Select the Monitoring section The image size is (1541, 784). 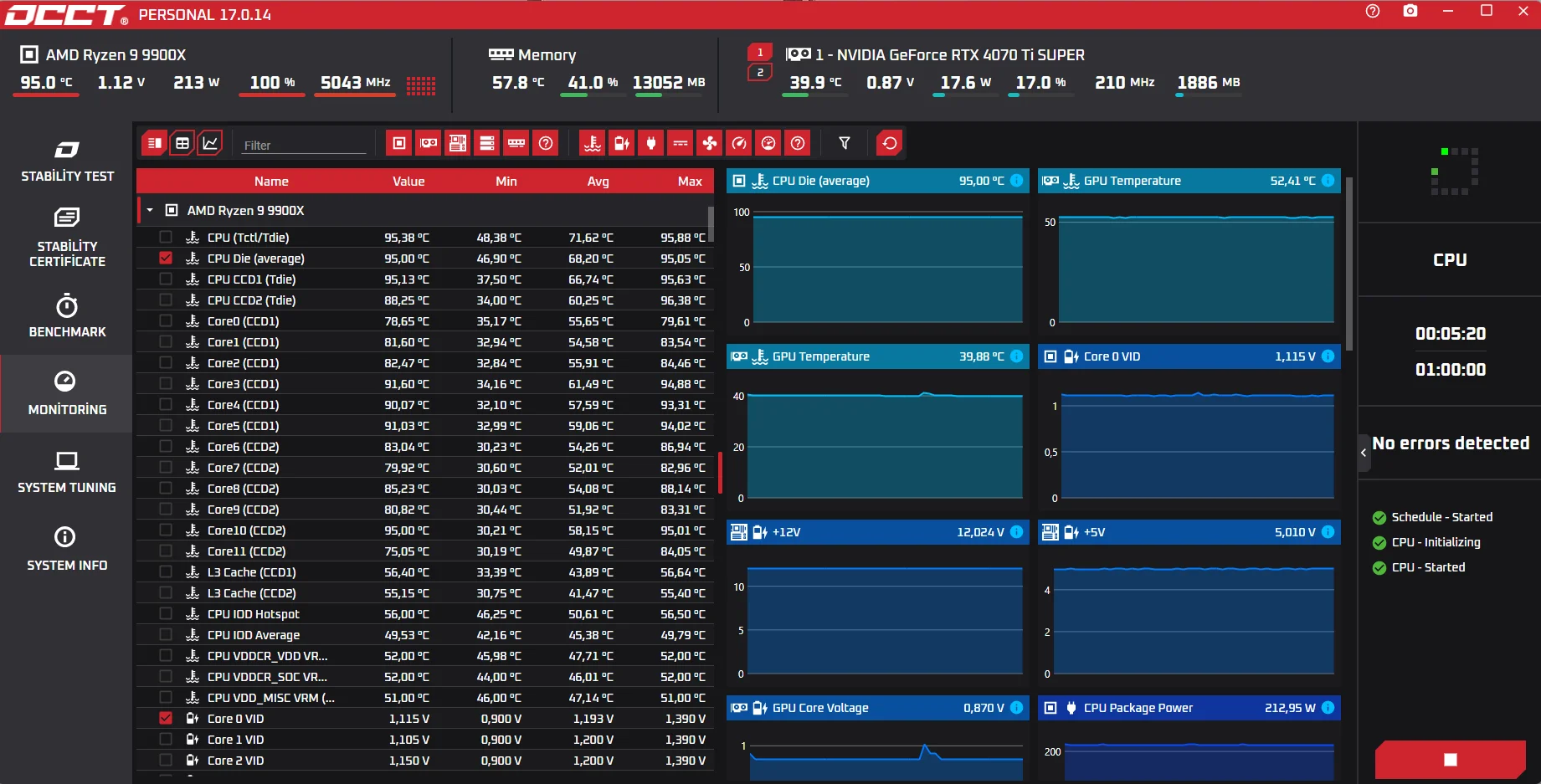coord(67,393)
